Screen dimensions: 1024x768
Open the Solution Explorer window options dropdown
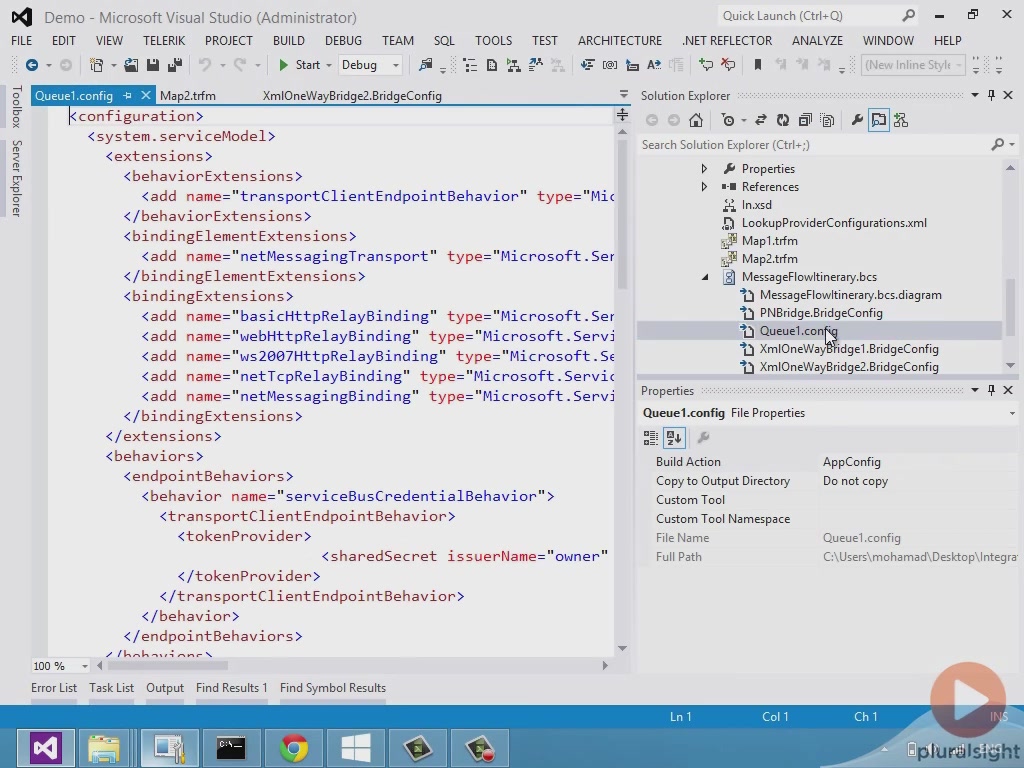point(975,95)
